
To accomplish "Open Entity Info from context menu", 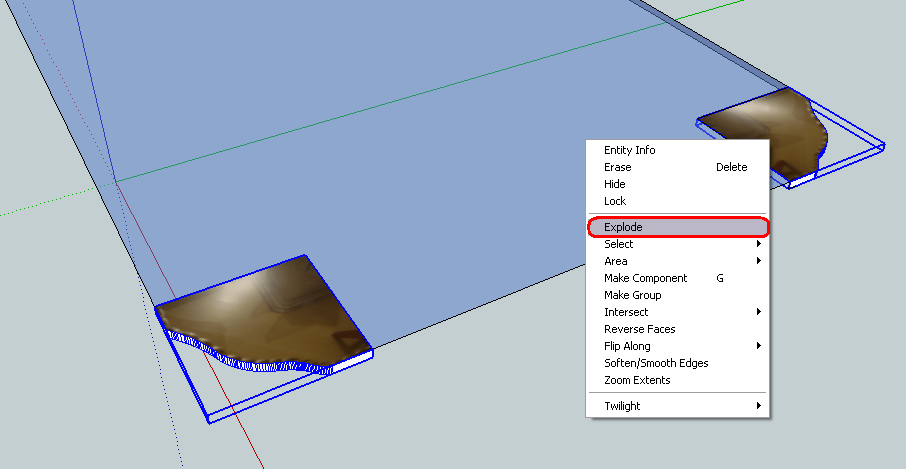I will coord(677,150).
